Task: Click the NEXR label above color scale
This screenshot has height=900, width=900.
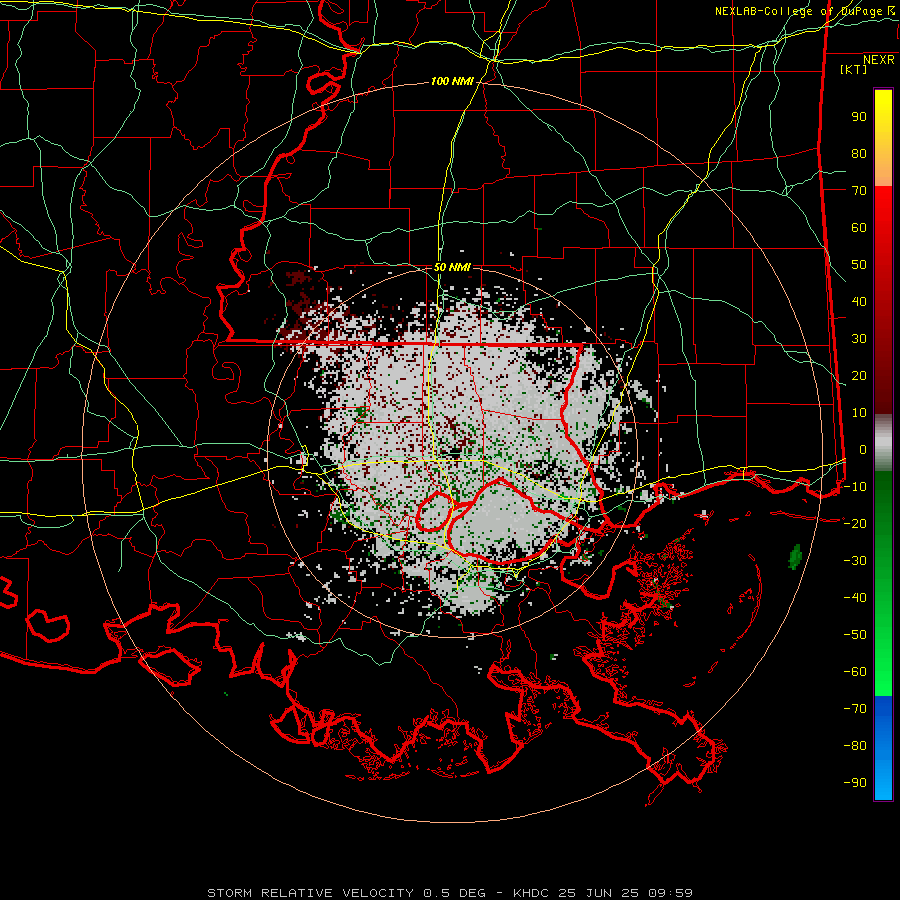Action: [878, 60]
